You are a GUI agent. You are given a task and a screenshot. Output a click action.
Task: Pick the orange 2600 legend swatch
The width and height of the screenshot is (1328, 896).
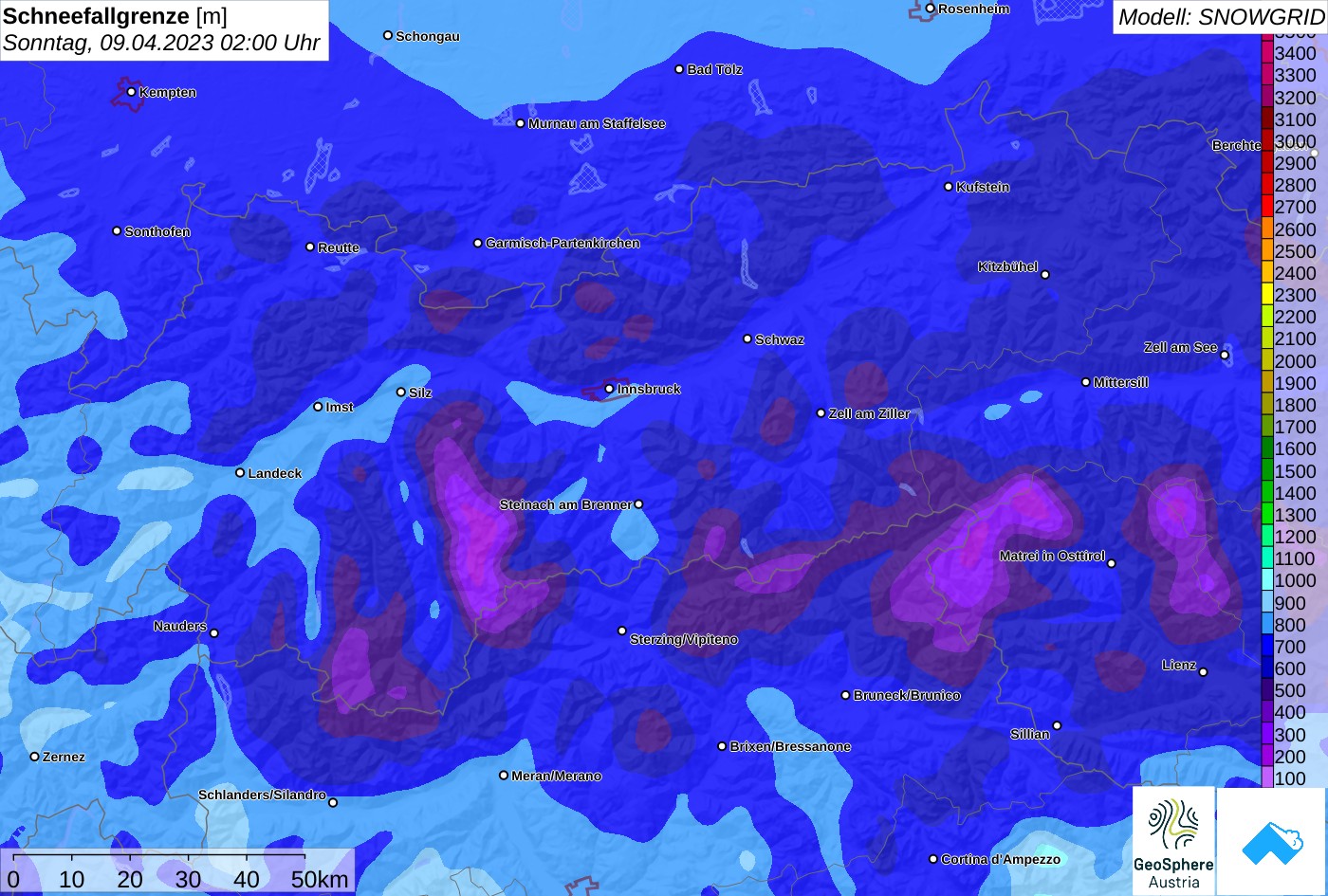pyautogui.click(x=1266, y=229)
